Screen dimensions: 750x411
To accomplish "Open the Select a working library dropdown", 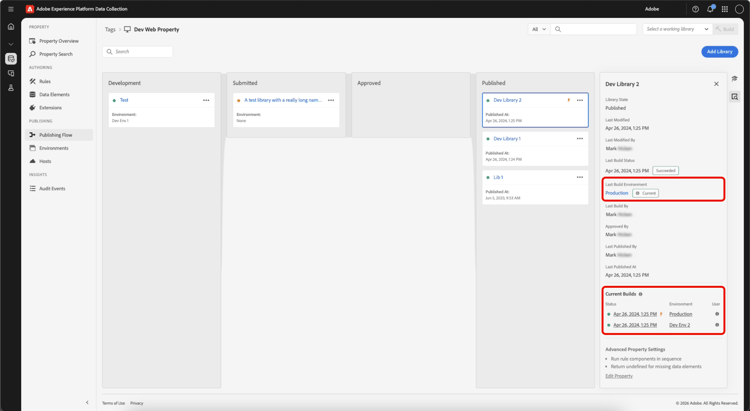I will (677, 29).
